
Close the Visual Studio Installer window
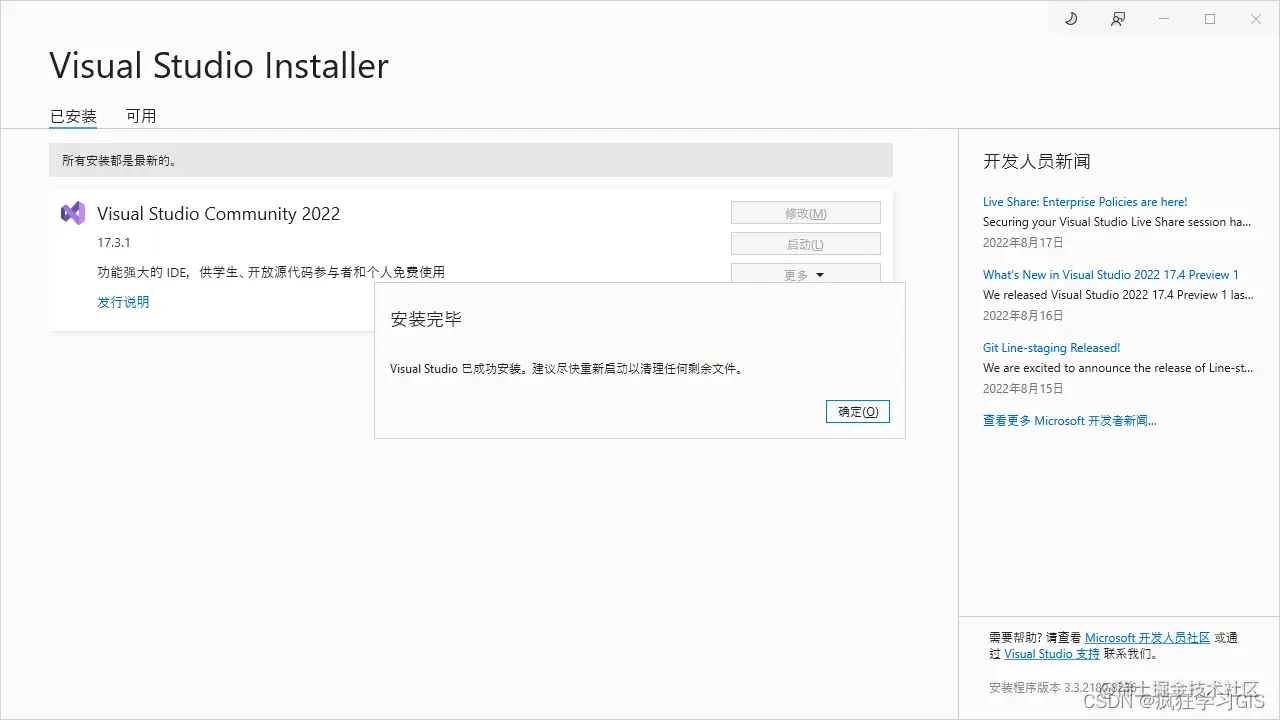coord(1256,19)
